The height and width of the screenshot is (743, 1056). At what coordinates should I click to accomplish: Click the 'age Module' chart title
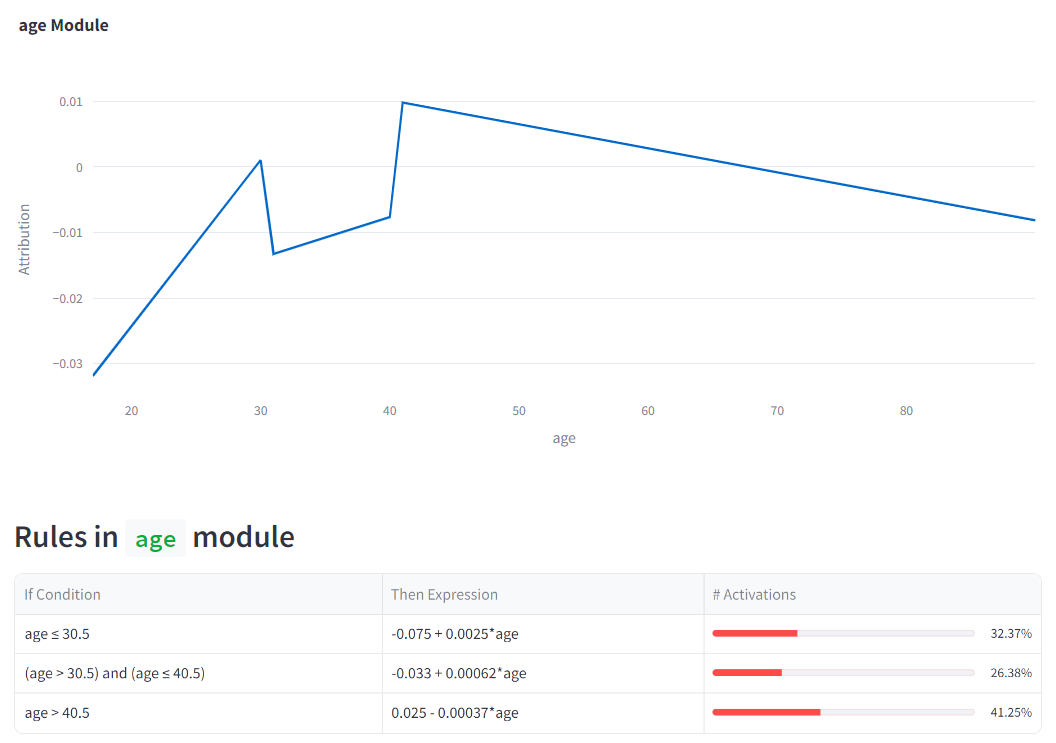(x=63, y=26)
